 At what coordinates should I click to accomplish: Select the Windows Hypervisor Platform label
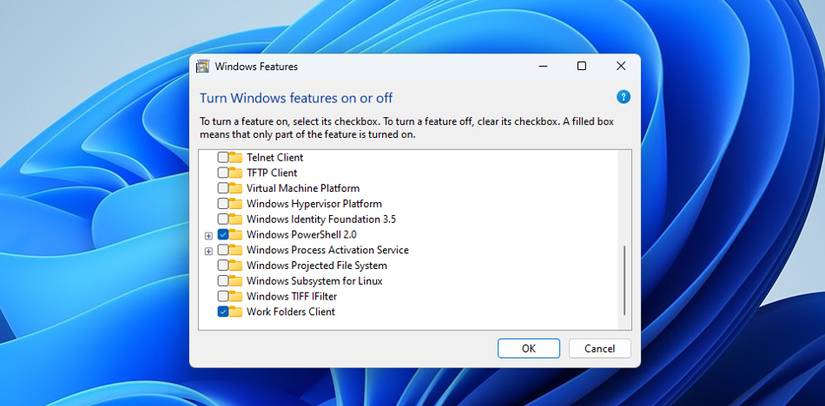point(314,204)
